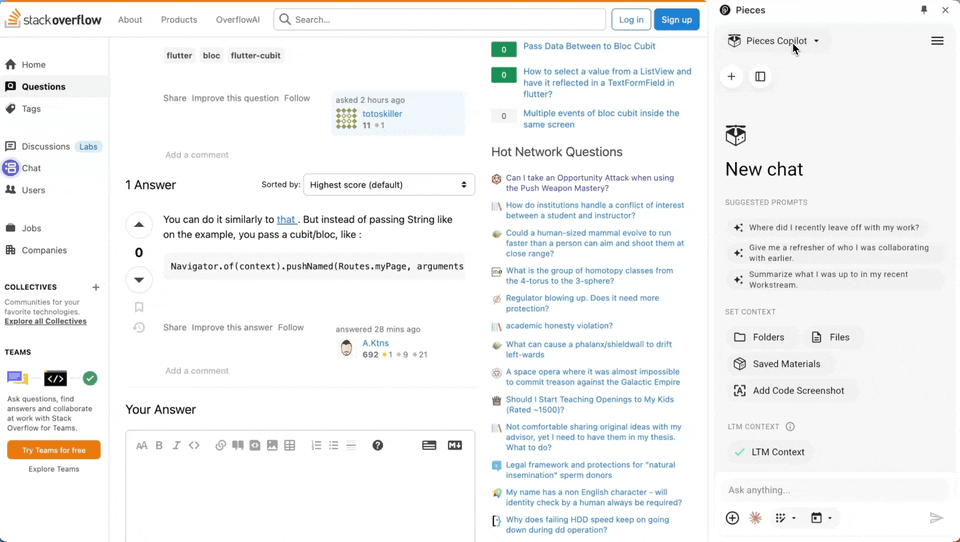Open the Pieces Copilot dropdown

point(773,41)
